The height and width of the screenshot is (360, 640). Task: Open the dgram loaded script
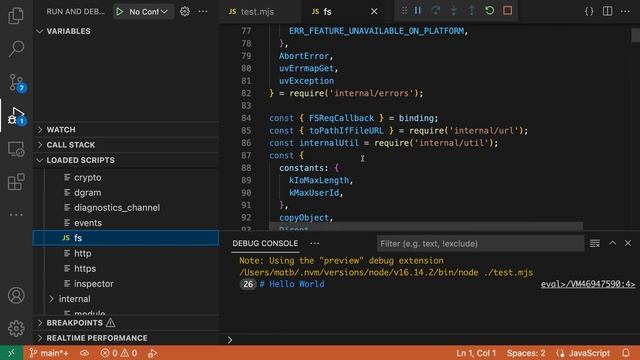tap(126, 193)
